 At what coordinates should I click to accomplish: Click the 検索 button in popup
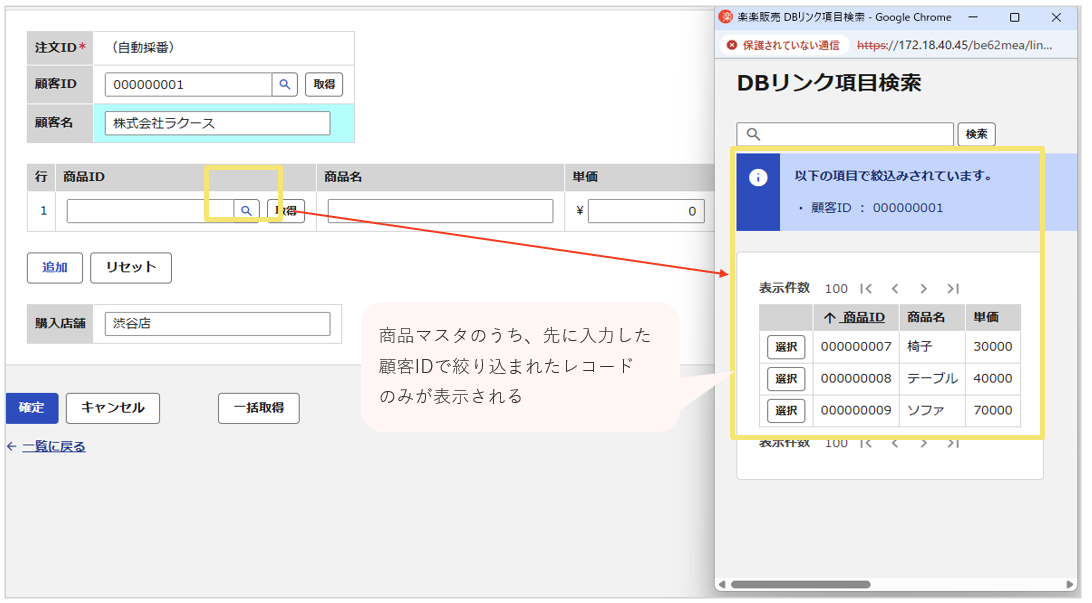[976, 134]
